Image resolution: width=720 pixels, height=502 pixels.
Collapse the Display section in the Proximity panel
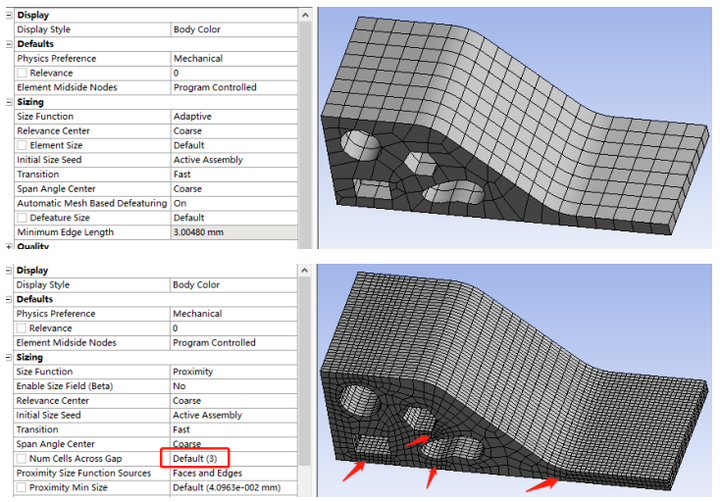8,271
